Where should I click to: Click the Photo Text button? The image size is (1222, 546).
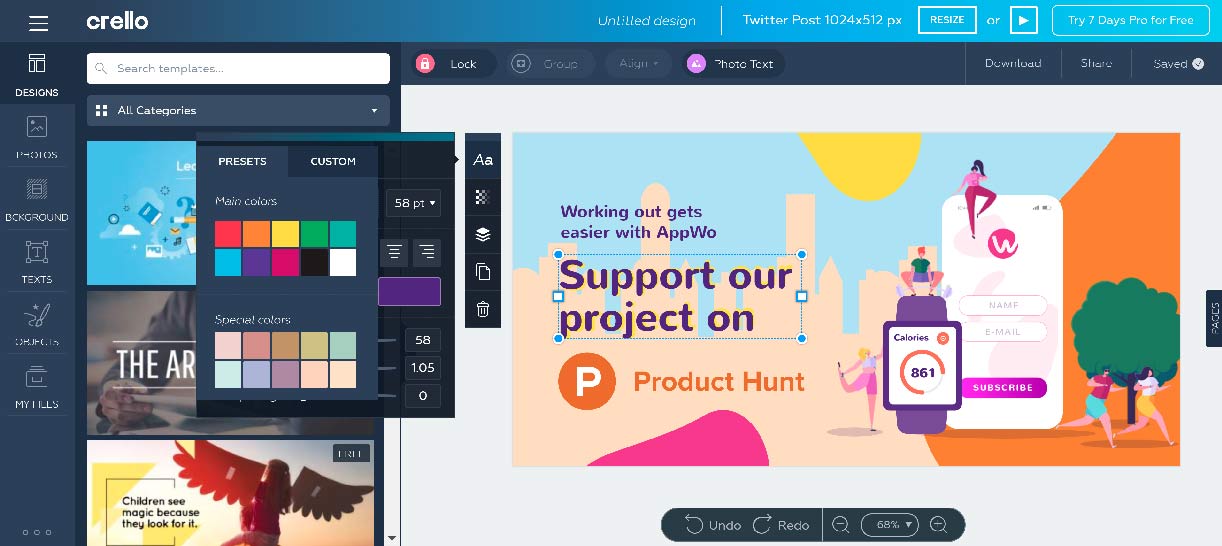(x=735, y=64)
